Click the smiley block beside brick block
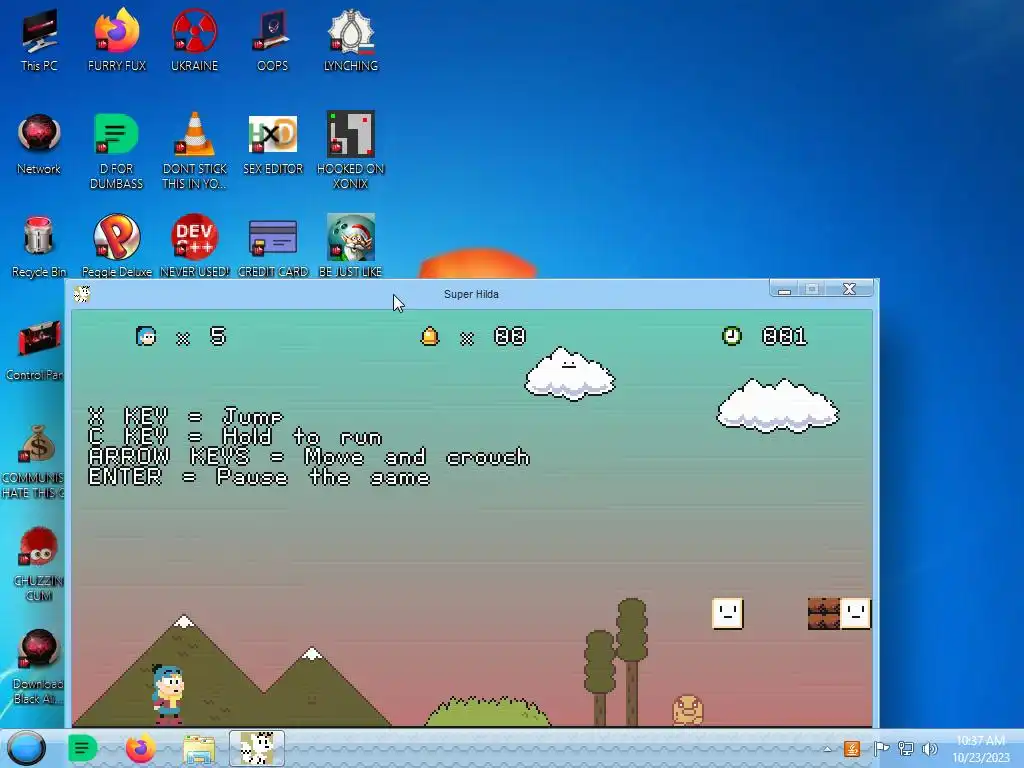Screen dimensions: 1024x768 click(856, 613)
